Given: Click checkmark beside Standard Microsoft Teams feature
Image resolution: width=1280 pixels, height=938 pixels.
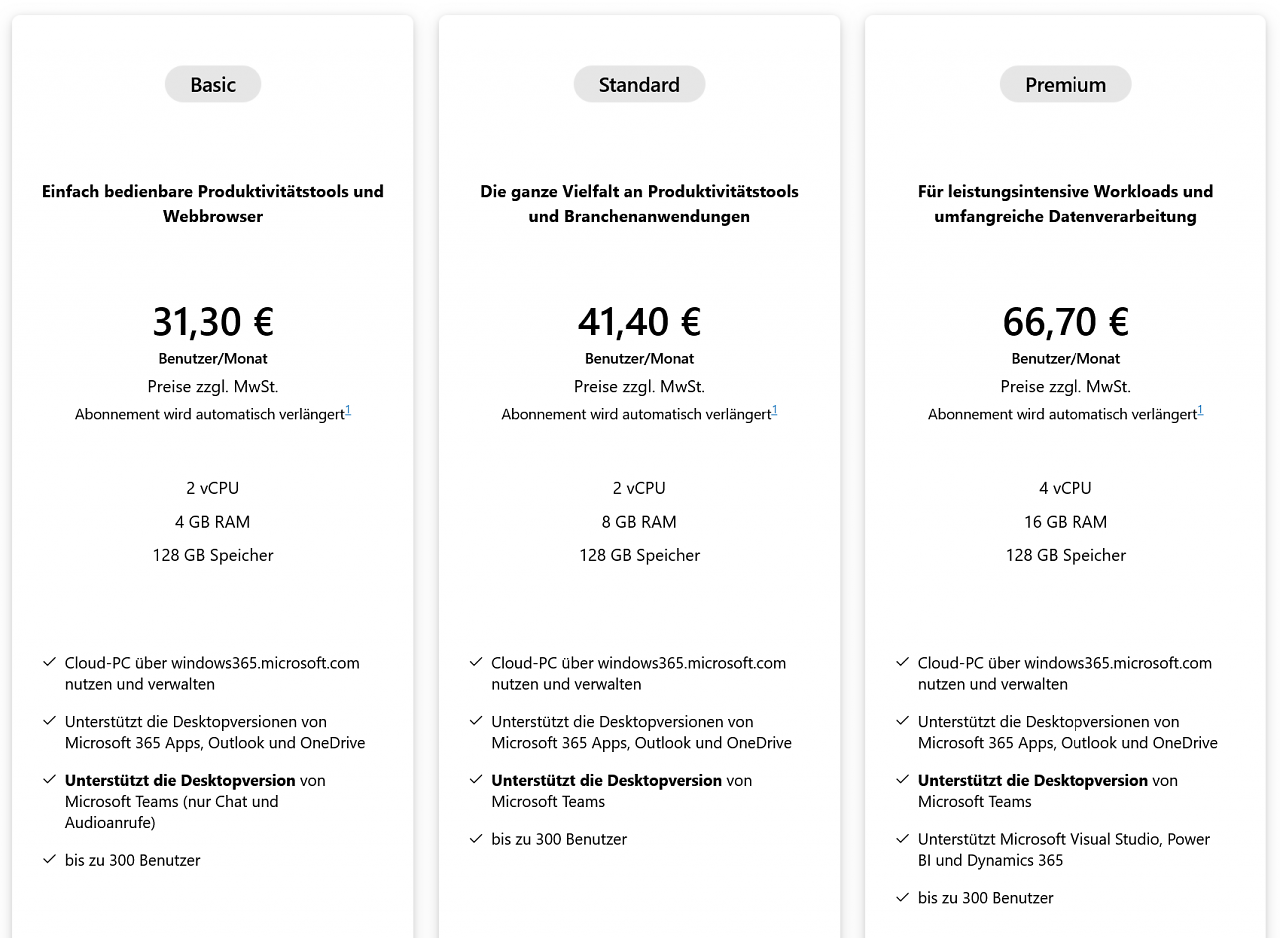Looking at the screenshot, I should (476, 779).
